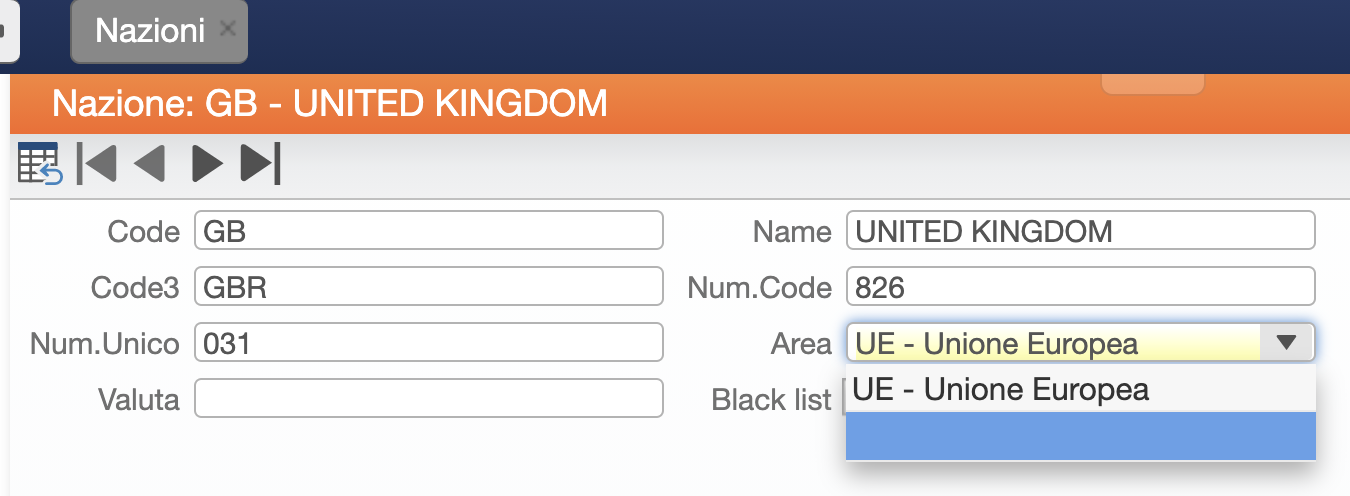Image resolution: width=1350 pixels, height=496 pixels.
Task: Select the blank highlighted Area option
Action: 1080,435
